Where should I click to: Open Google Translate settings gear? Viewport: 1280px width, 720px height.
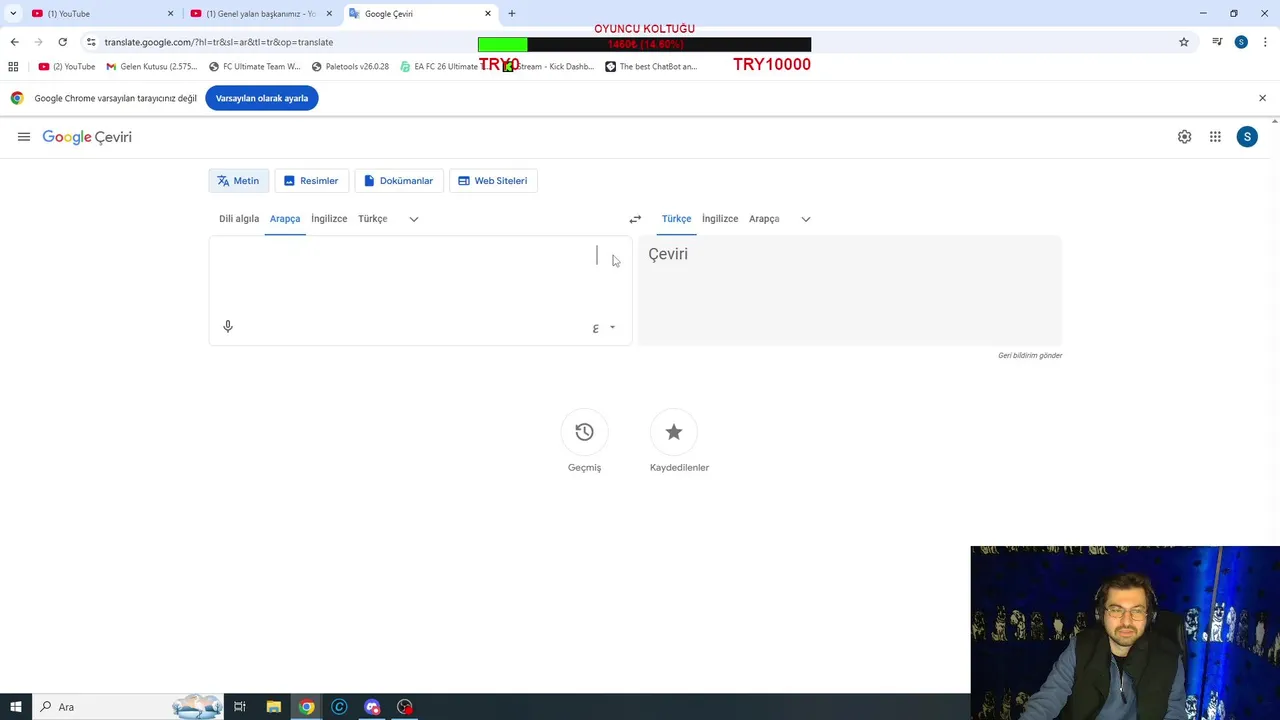[1184, 137]
